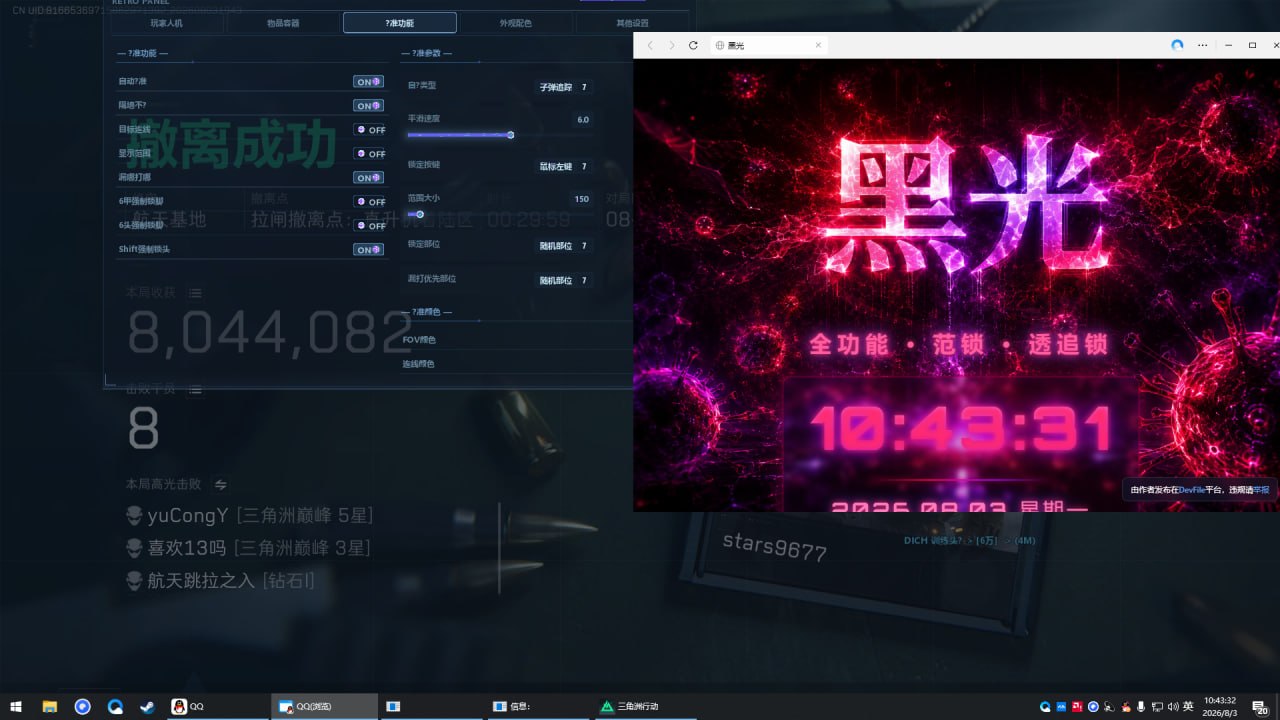Open the 锁定部位 dropdown showing 随机部位
The width and height of the screenshot is (1280, 720).
coord(564,245)
